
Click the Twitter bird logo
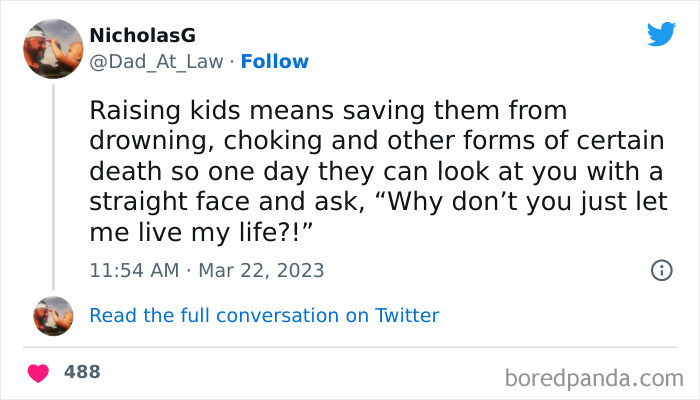click(x=661, y=34)
